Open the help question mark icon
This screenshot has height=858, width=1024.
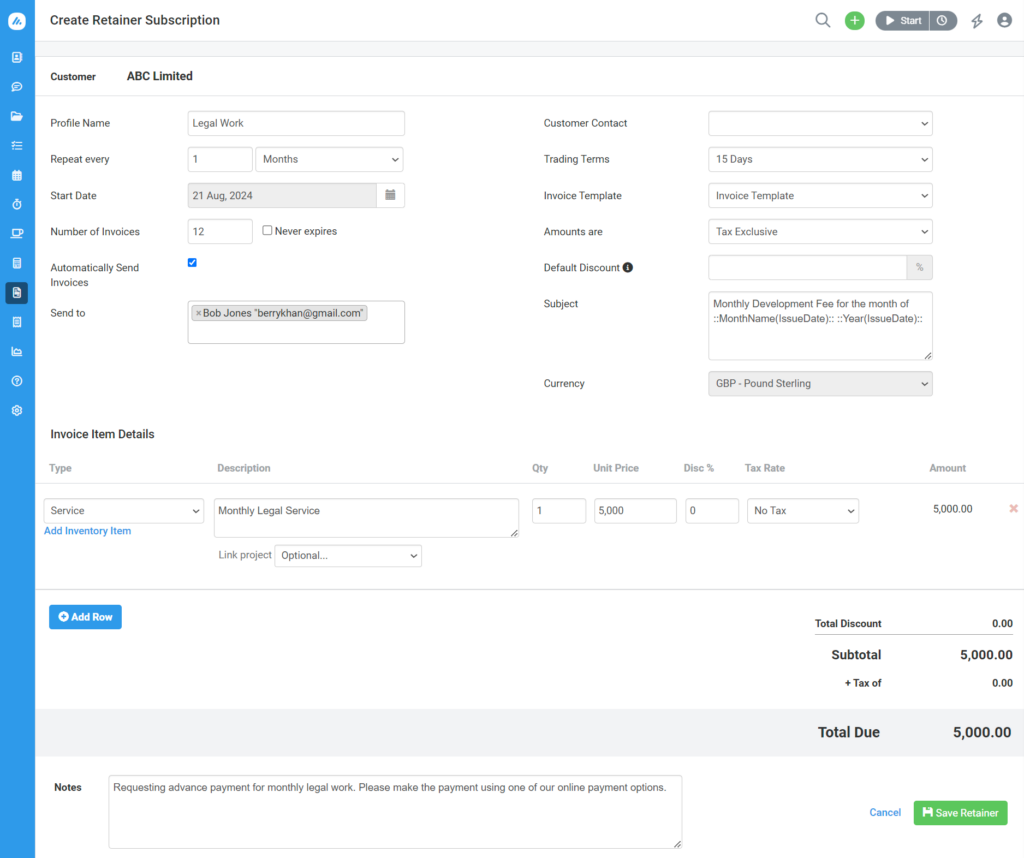[17, 381]
